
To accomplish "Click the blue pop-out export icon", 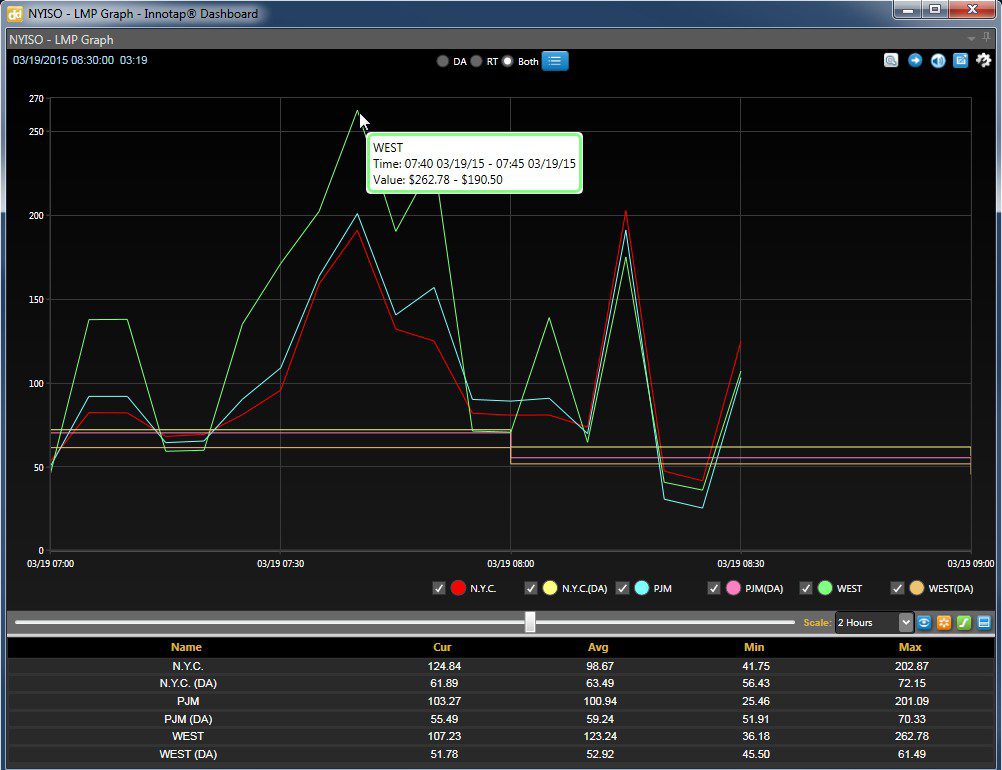I will tap(960, 60).
